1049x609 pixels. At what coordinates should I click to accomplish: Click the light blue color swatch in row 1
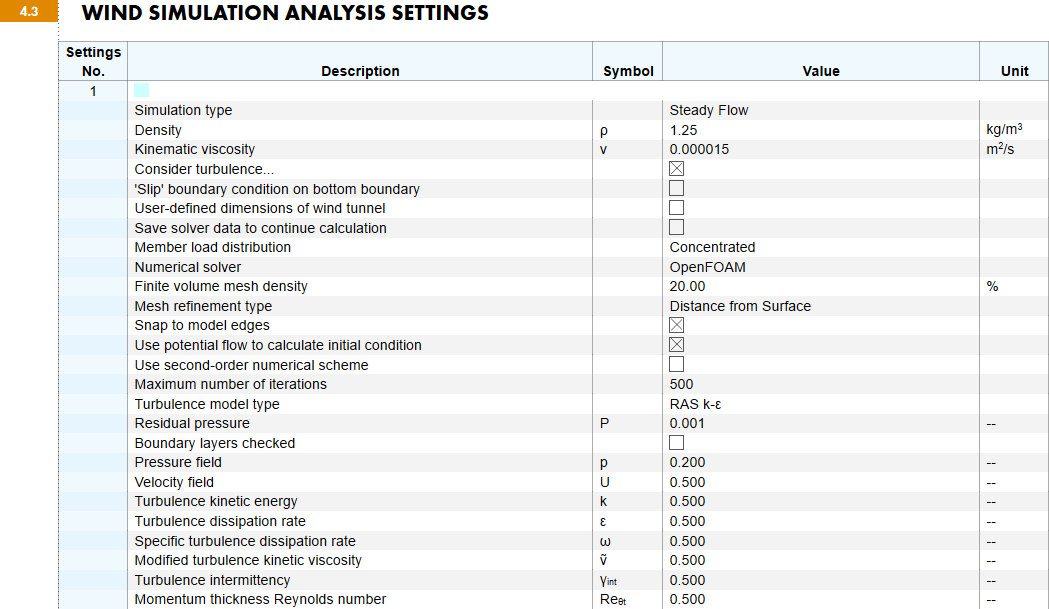pyautogui.click(x=141, y=91)
